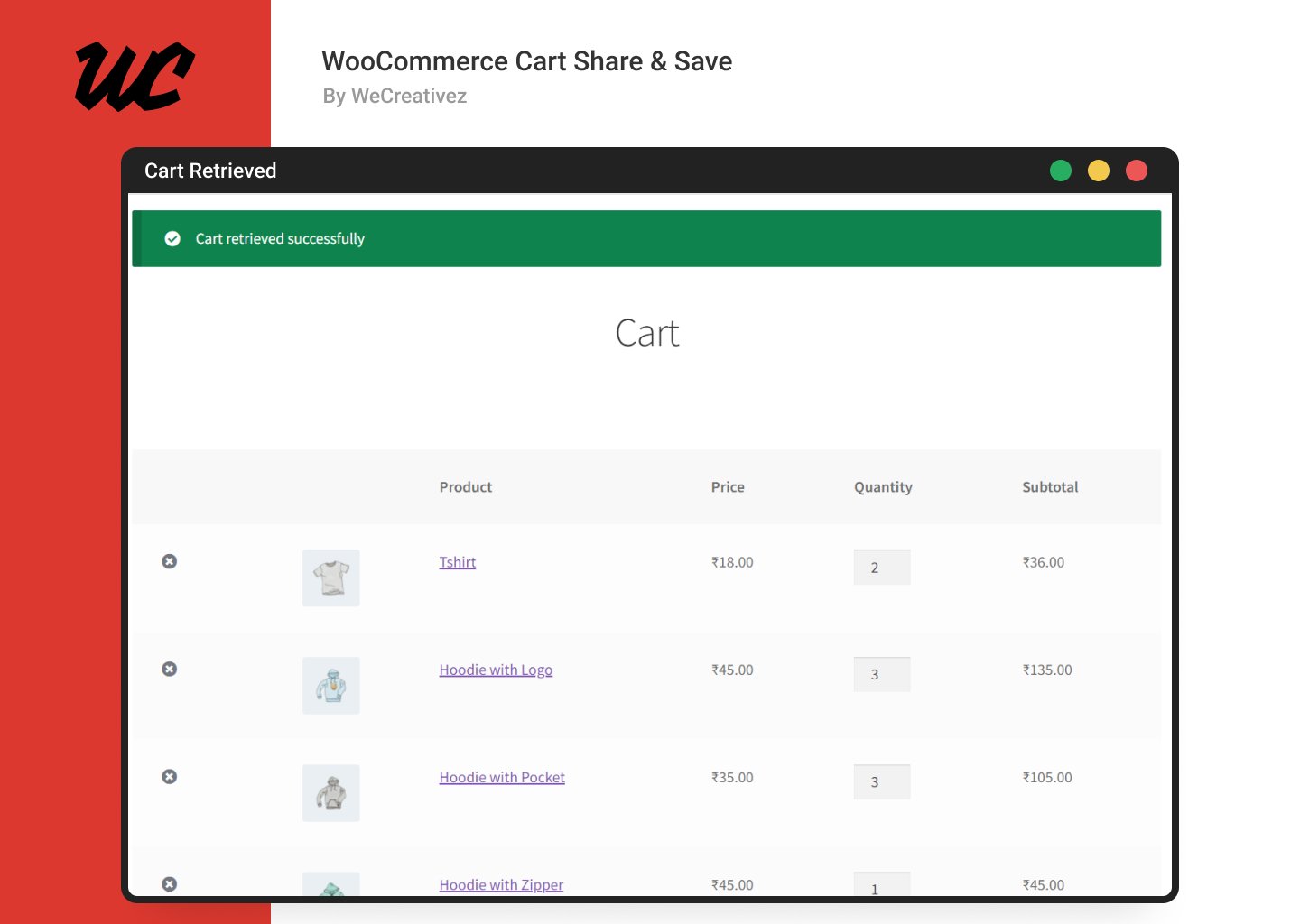Open the Hoodie with Zipper link

click(x=501, y=884)
